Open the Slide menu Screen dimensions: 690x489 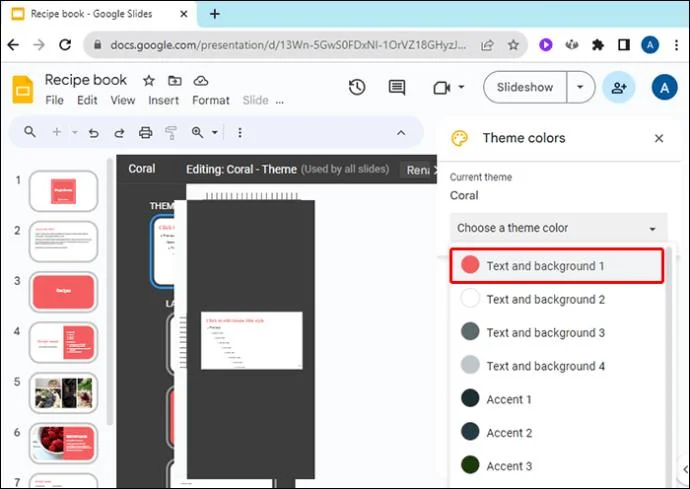[255, 100]
